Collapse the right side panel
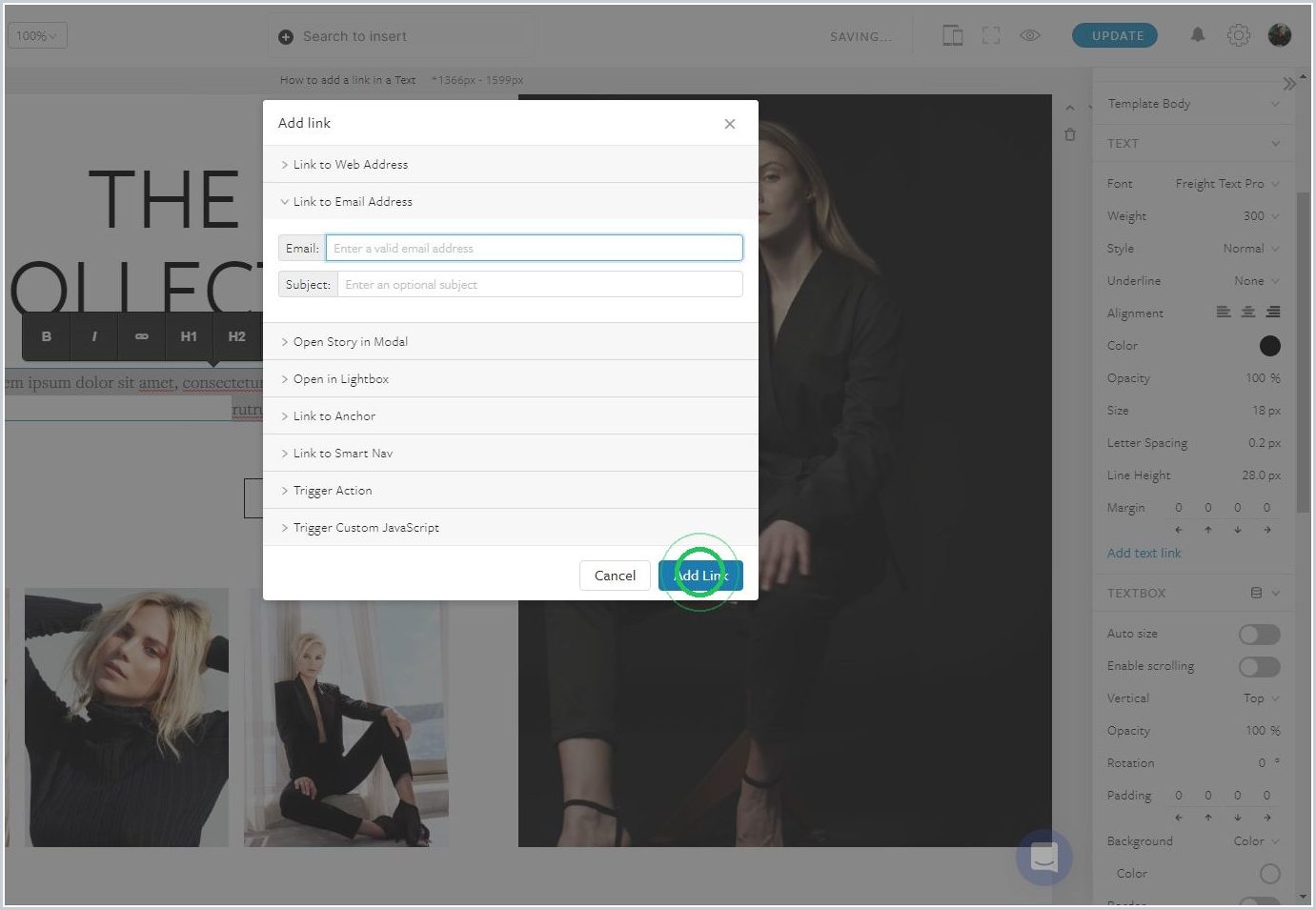1316x910 pixels. pos(1289,84)
